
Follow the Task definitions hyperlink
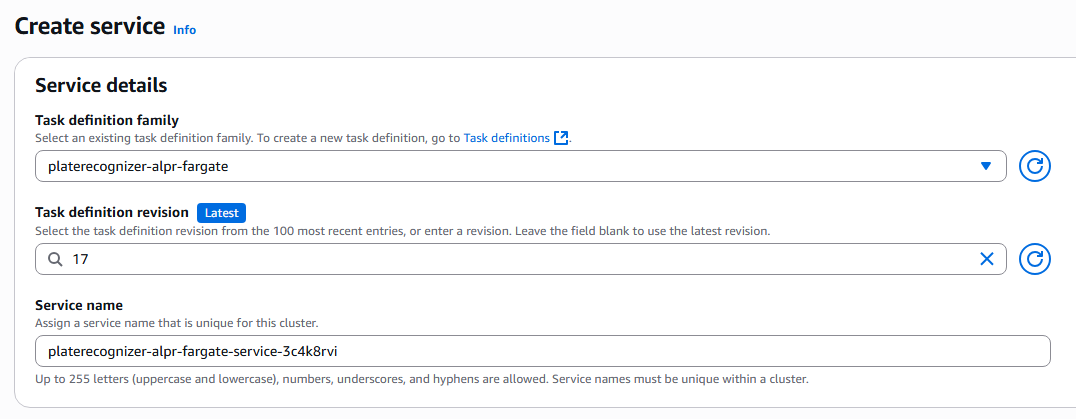(x=506, y=138)
